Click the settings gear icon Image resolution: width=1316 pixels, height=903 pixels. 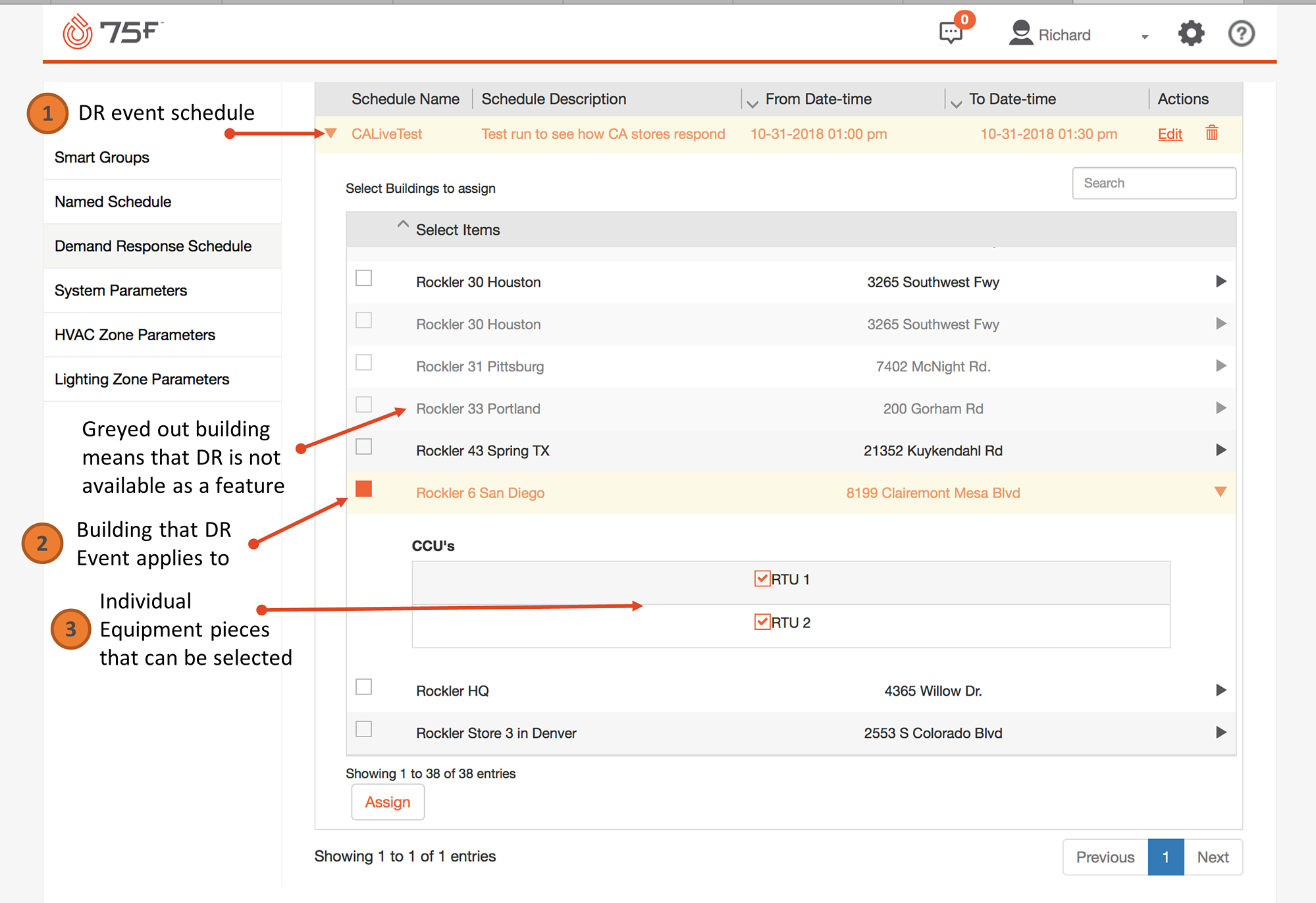(1190, 34)
